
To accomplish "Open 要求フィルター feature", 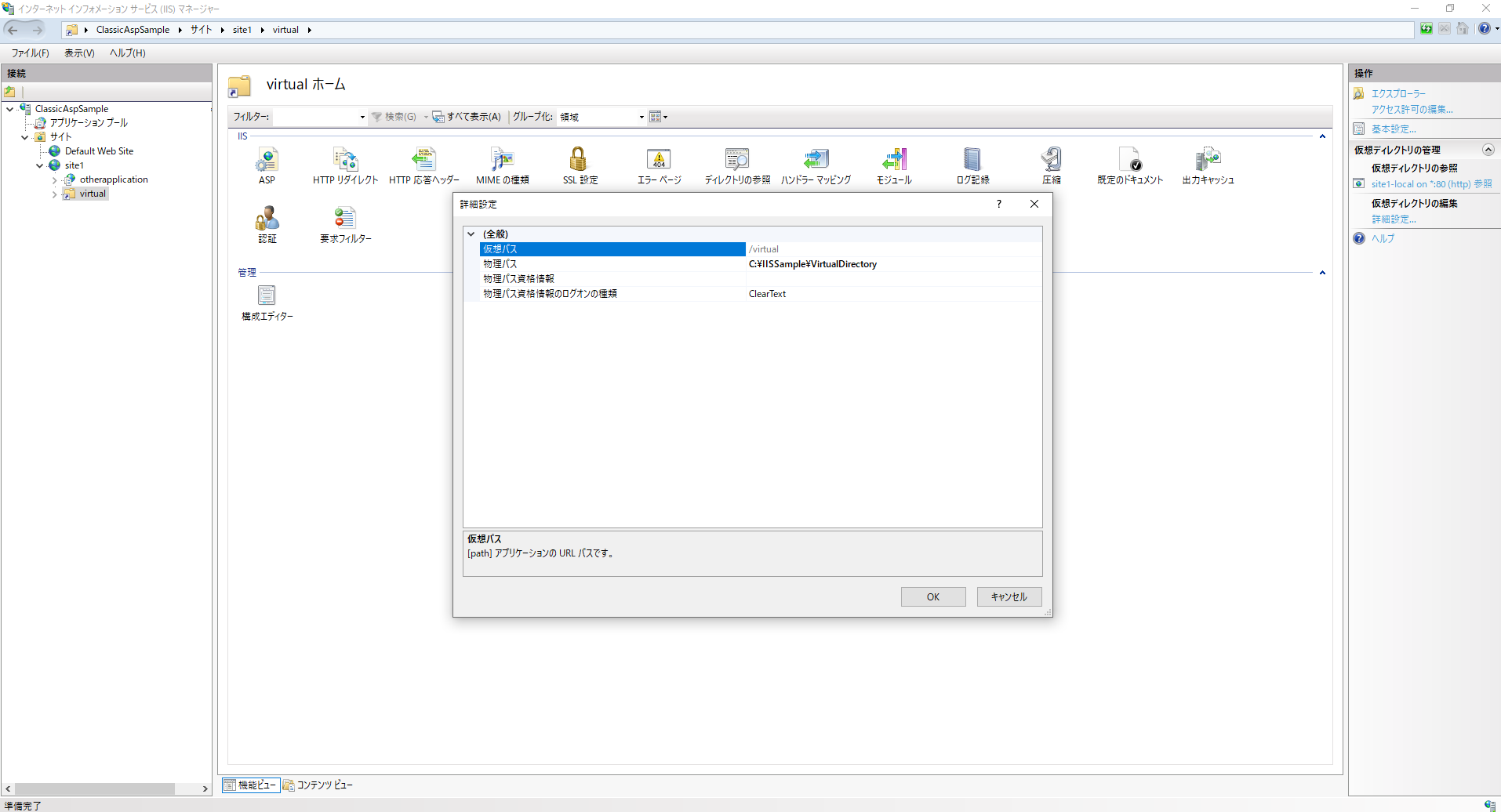I will coord(345,224).
